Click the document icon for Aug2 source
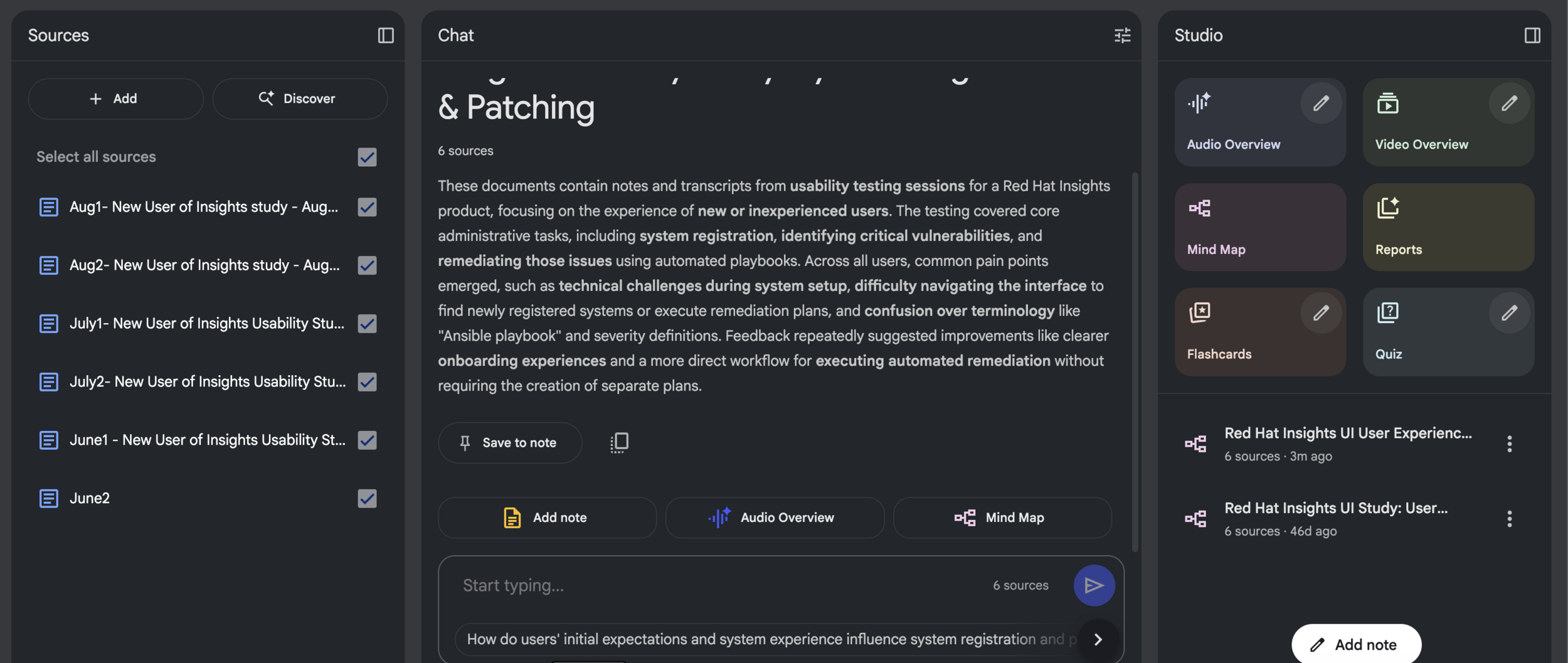This screenshot has width=1568, height=663. (x=48, y=265)
